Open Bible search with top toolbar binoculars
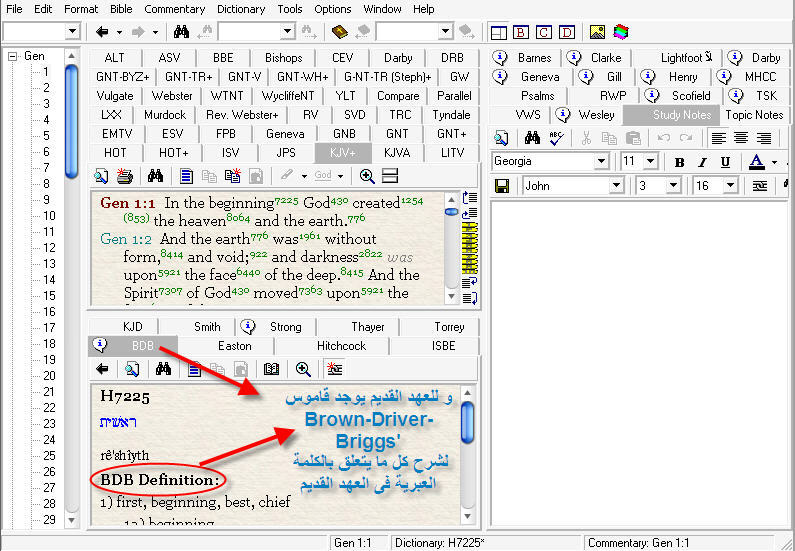The width and height of the screenshot is (795, 551). click(181, 32)
